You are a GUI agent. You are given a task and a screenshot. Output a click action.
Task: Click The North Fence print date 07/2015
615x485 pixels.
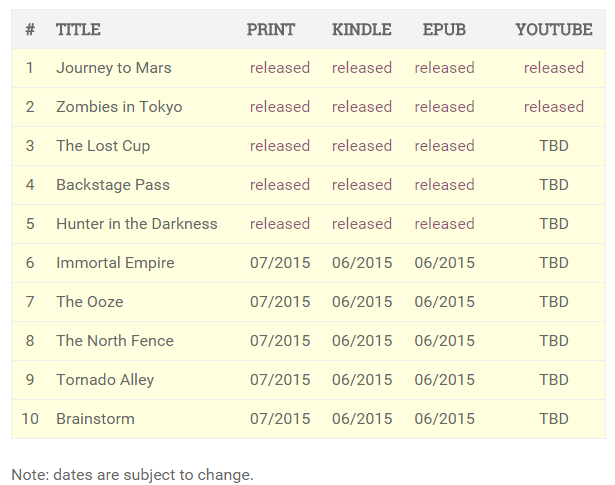pyautogui.click(x=280, y=341)
